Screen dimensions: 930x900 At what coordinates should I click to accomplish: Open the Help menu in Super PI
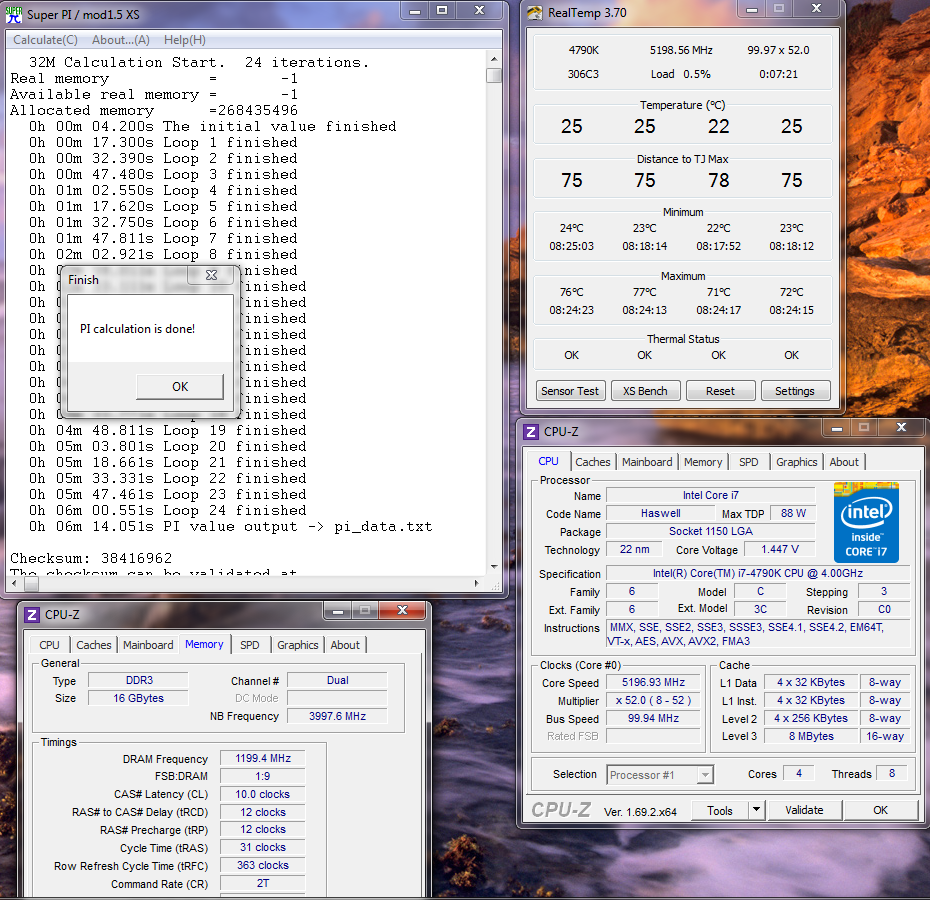coord(184,40)
